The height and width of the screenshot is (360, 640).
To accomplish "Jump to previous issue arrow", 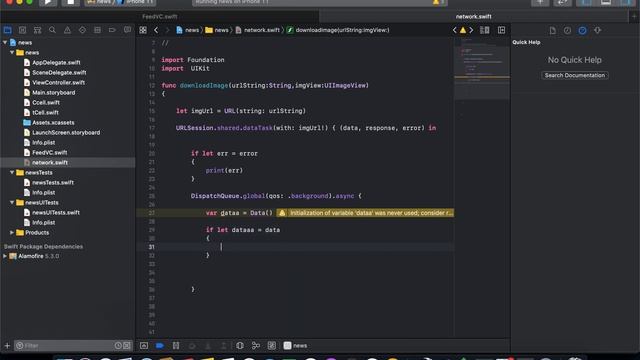I will pyautogui.click(x=455, y=30).
